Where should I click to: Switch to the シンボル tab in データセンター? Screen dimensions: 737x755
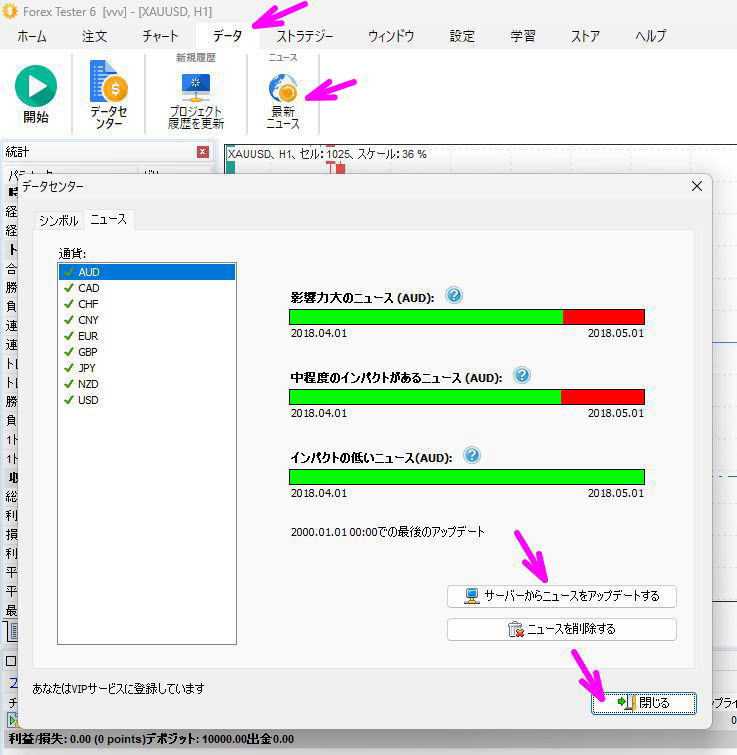pyautogui.click(x=59, y=221)
